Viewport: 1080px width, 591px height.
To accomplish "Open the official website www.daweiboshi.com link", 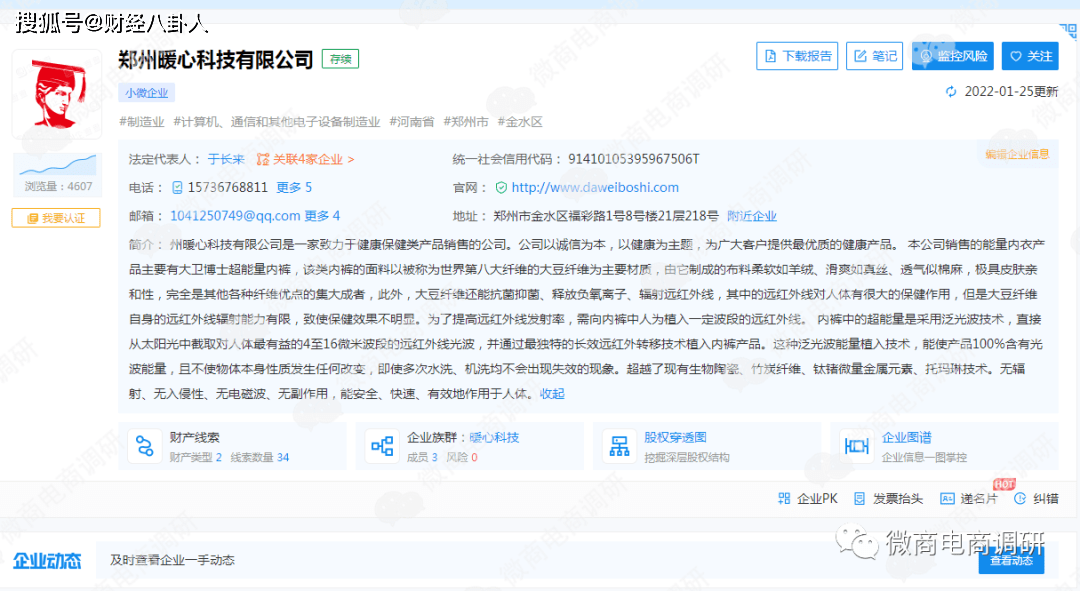I will pyautogui.click(x=595, y=187).
